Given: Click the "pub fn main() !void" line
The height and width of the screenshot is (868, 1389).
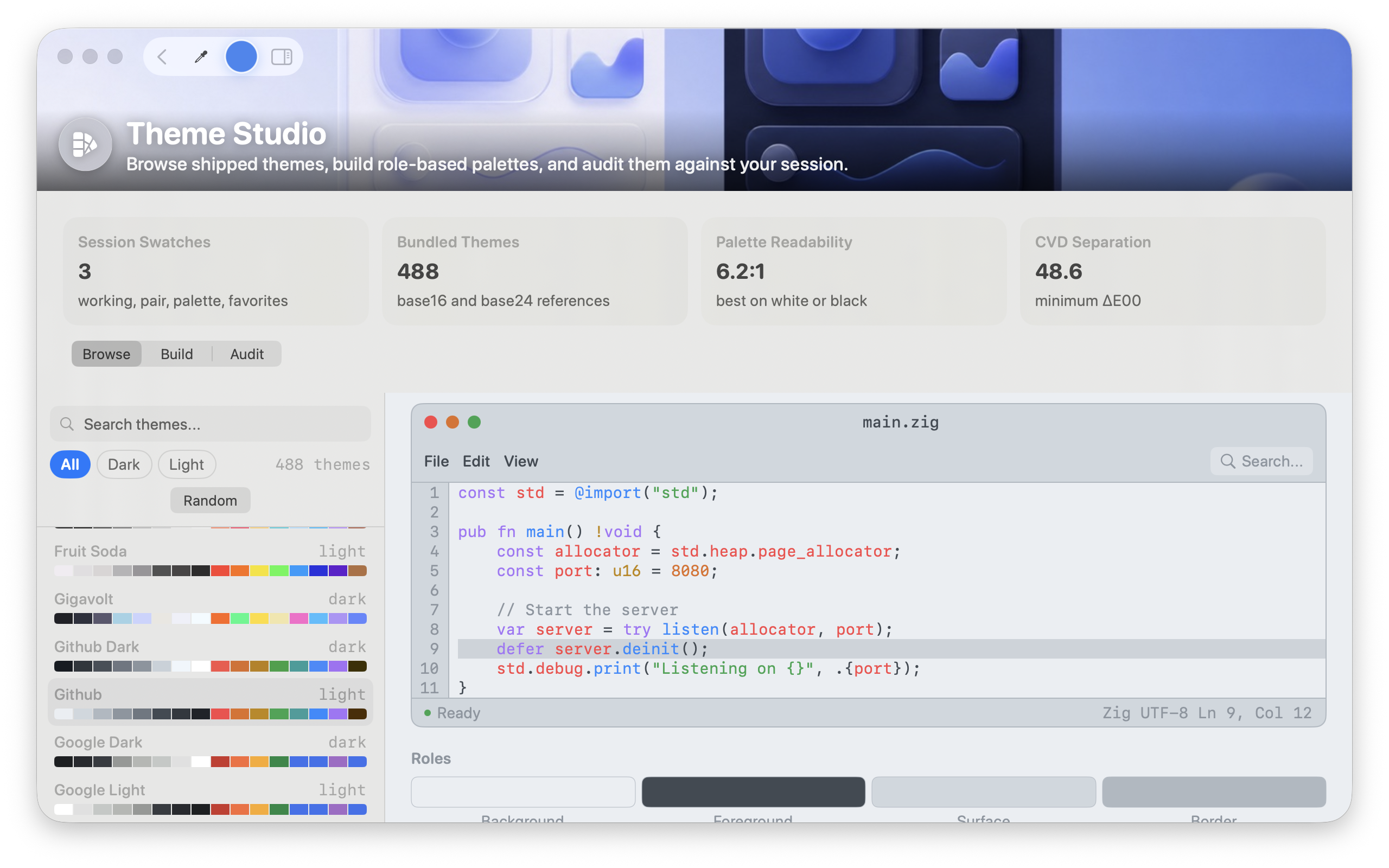Looking at the screenshot, I should point(559,532).
